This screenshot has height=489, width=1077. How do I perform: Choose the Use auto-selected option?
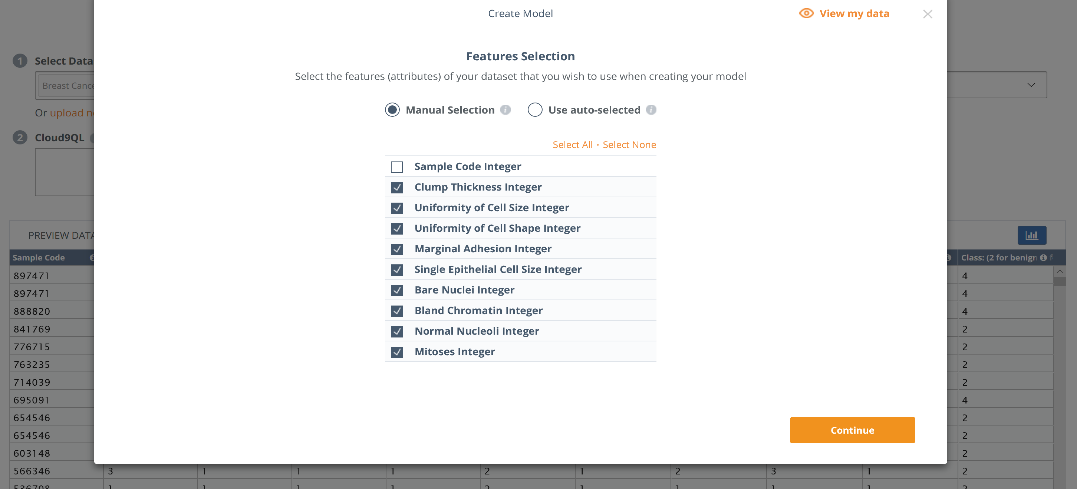(535, 110)
